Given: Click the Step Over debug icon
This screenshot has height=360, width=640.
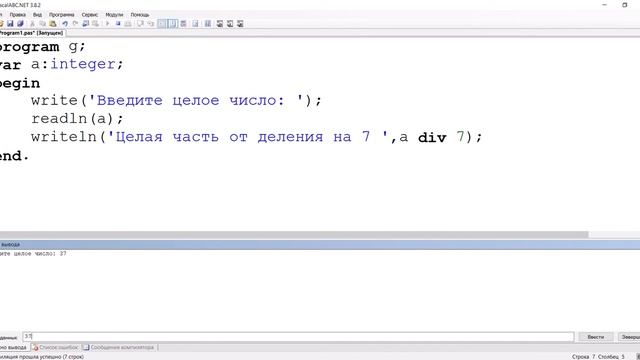Looking at the screenshot, I should click(x=140, y=24).
